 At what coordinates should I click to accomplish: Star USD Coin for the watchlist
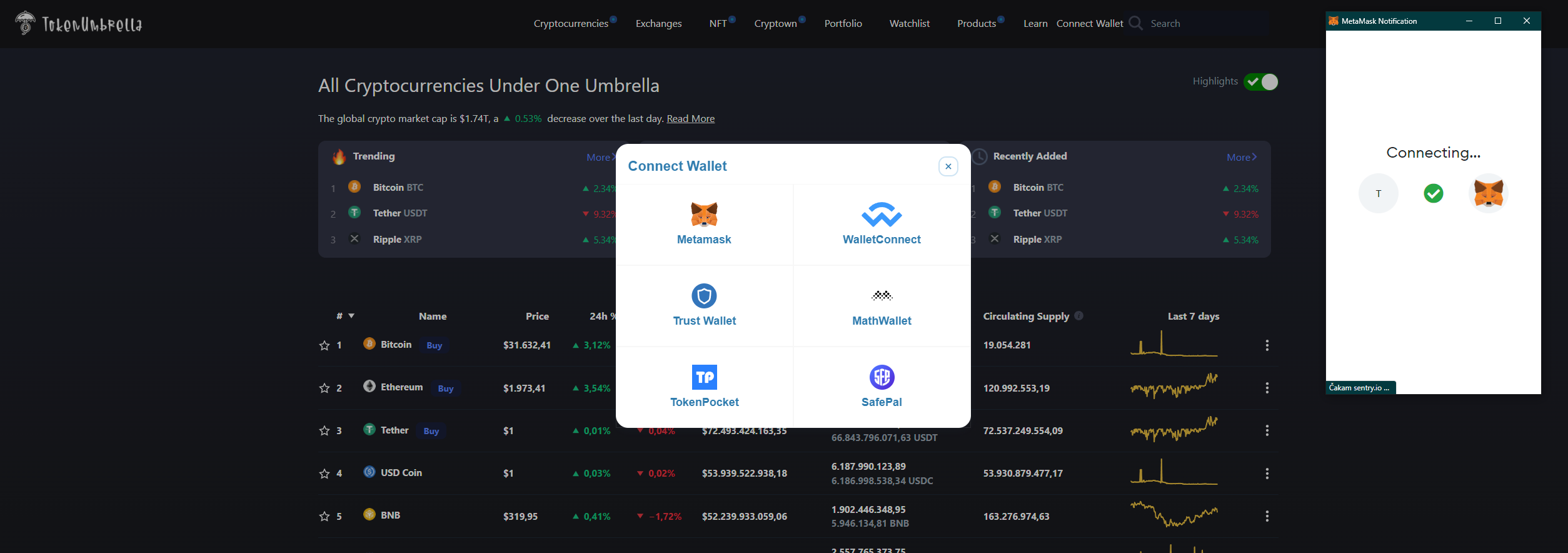pyautogui.click(x=324, y=474)
